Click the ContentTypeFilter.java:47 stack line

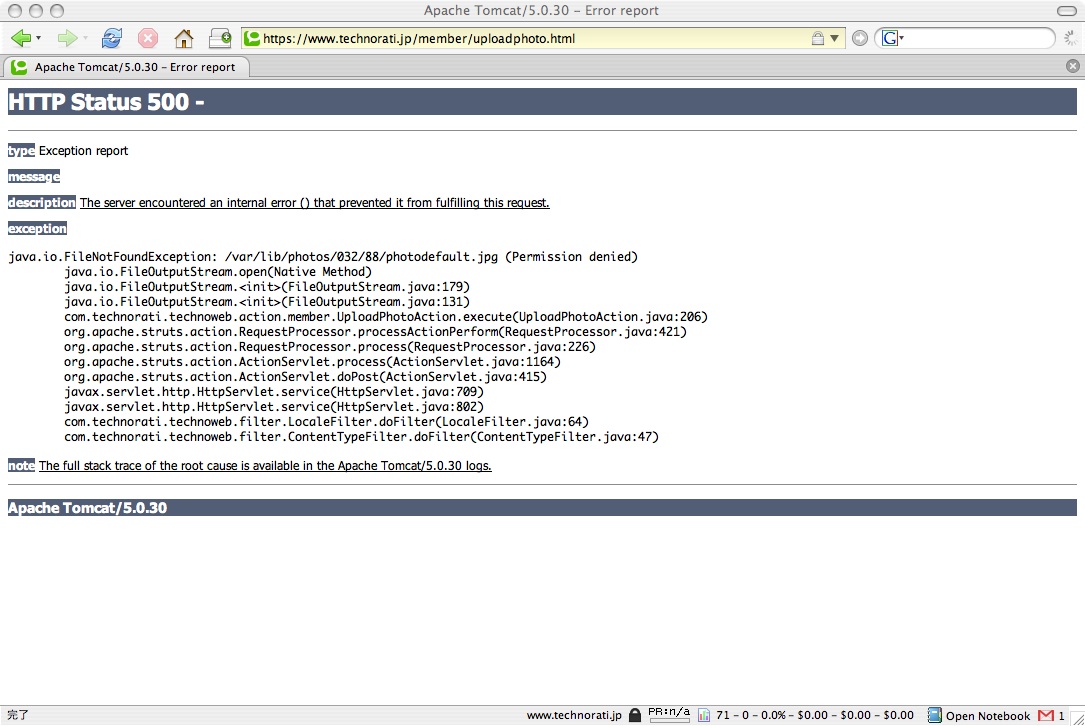click(x=361, y=437)
